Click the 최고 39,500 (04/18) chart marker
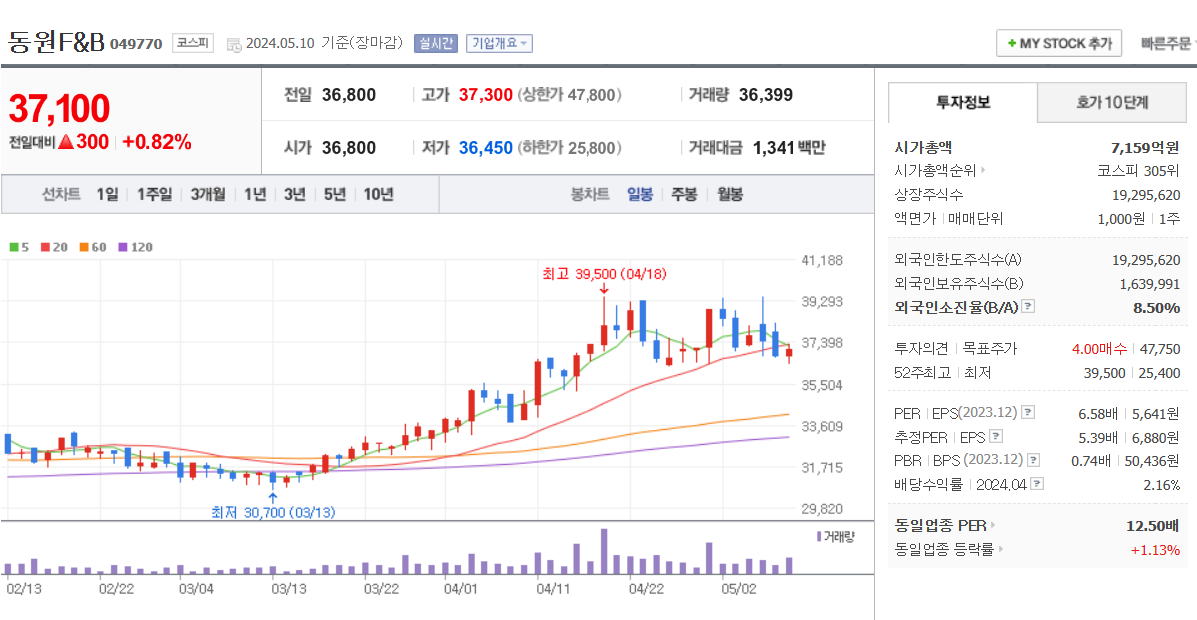Image resolution: width=1197 pixels, height=620 pixels. pyautogui.click(x=604, y=273)
